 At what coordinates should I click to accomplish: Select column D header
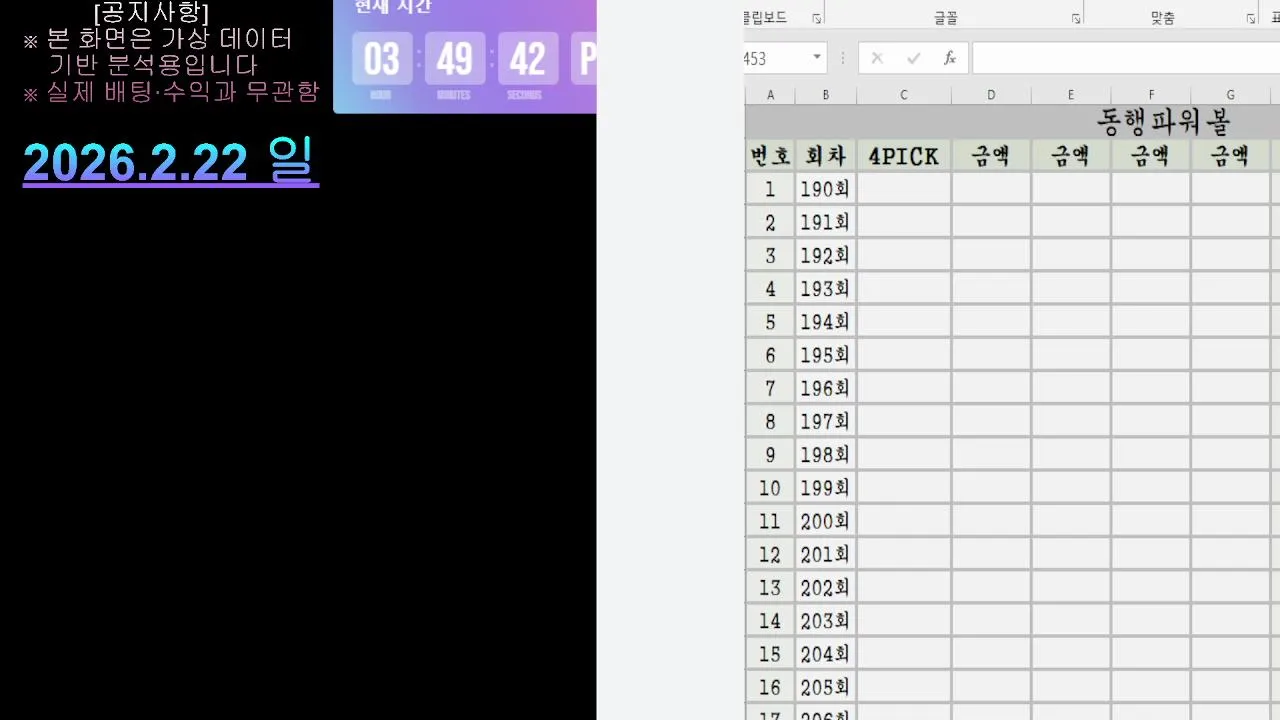(x=991, y=95)
